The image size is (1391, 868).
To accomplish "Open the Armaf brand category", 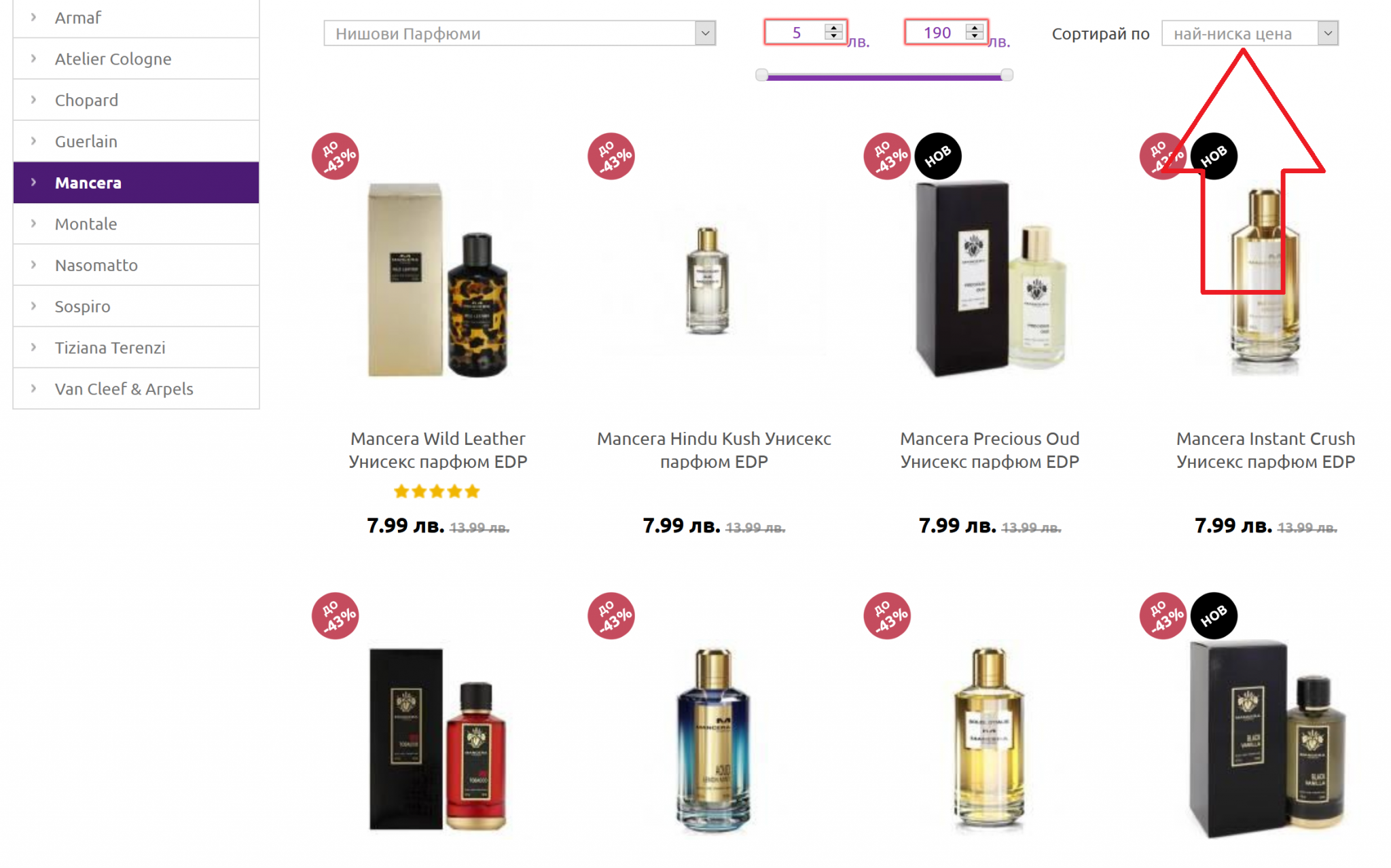I will coord(78,18).
